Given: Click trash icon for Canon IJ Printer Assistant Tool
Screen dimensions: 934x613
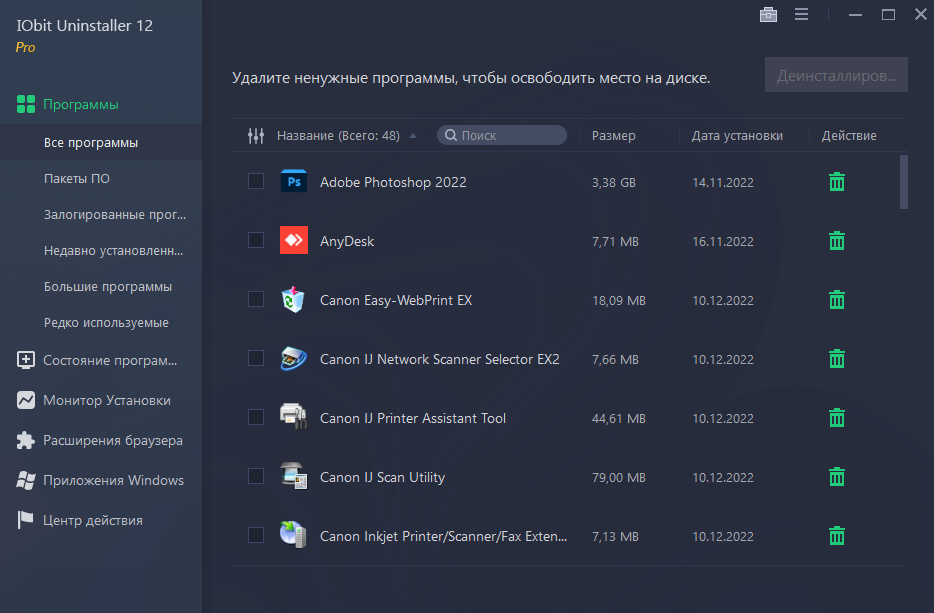Looking at the screenshot, I should 837,418.
